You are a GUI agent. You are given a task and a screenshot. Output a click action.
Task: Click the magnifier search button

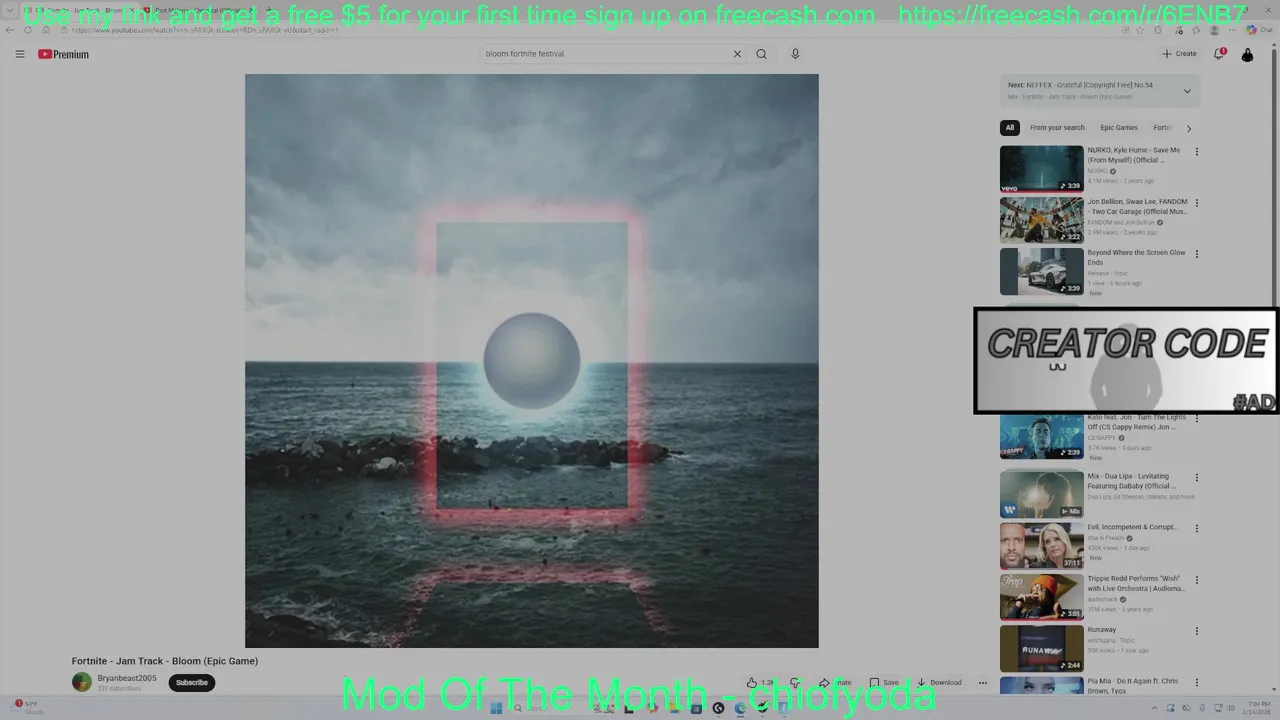click(761, 54)
